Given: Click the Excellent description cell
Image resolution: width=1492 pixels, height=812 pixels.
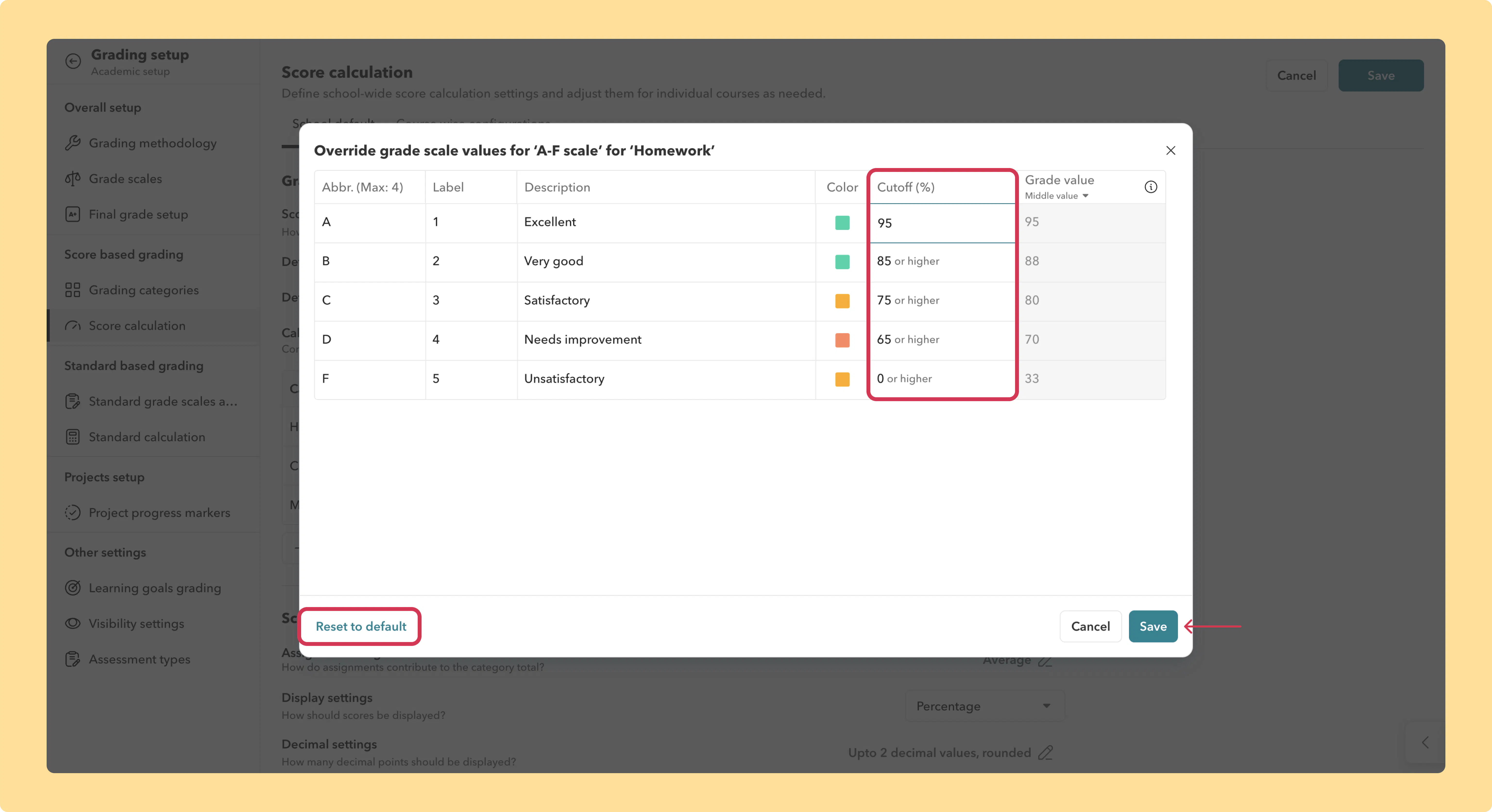Looking at the screenshot, I should point(666,222).
